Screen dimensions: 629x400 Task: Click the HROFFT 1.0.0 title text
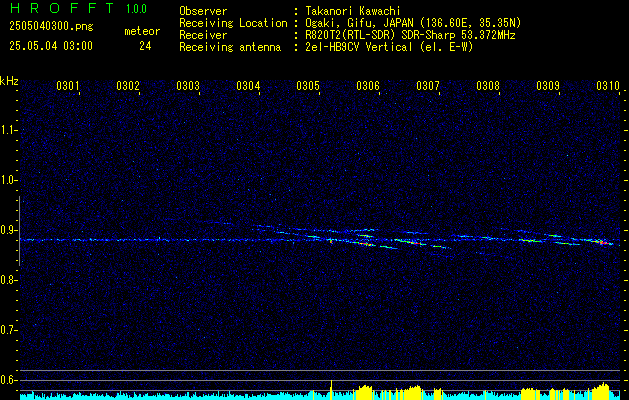click(x=79, y=8)
